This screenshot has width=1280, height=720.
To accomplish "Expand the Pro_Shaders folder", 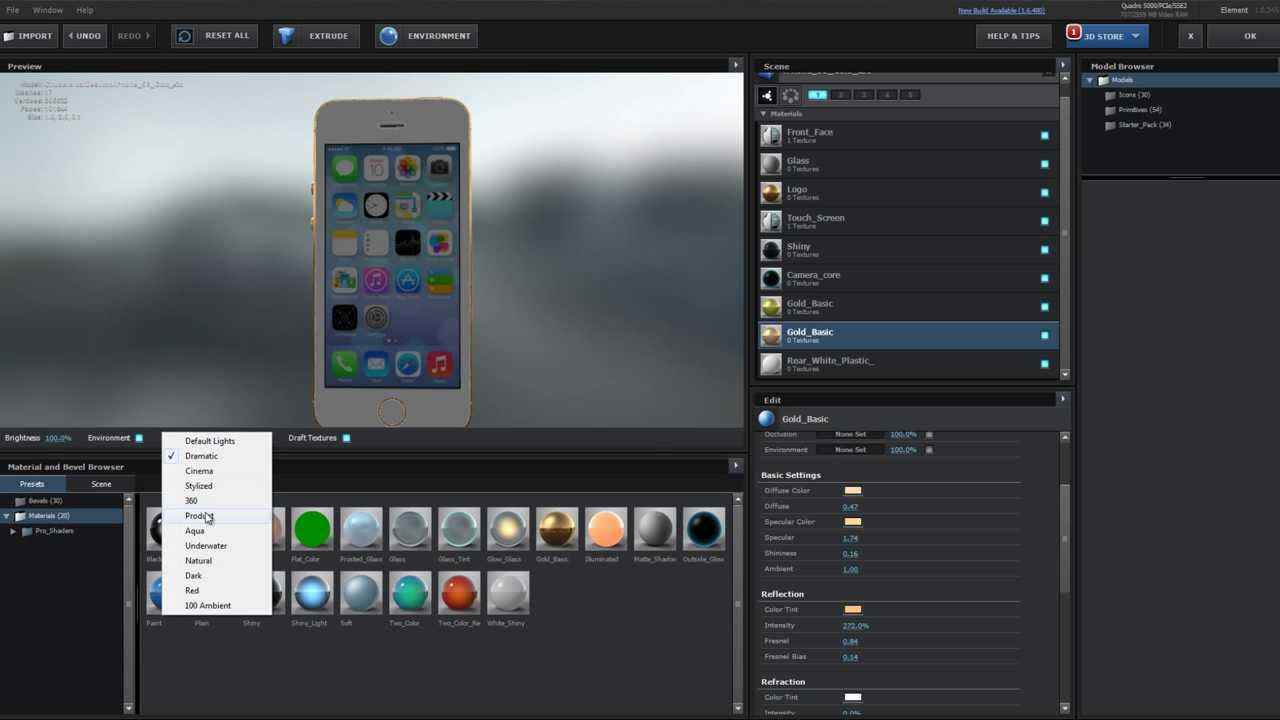I will tap(14, 531).
